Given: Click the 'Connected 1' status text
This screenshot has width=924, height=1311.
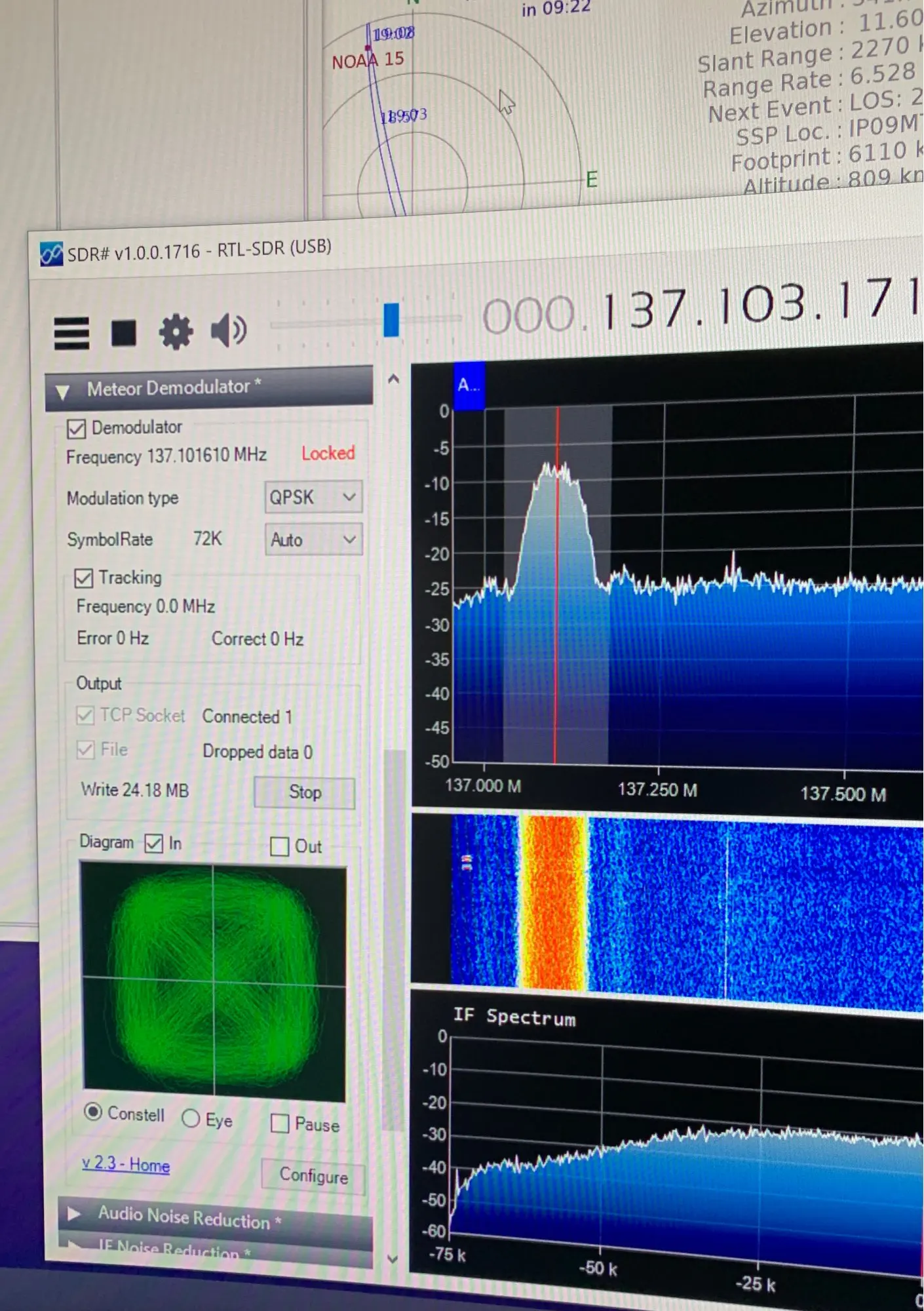Looking at the screenshot, I should (x=247, y=716).
